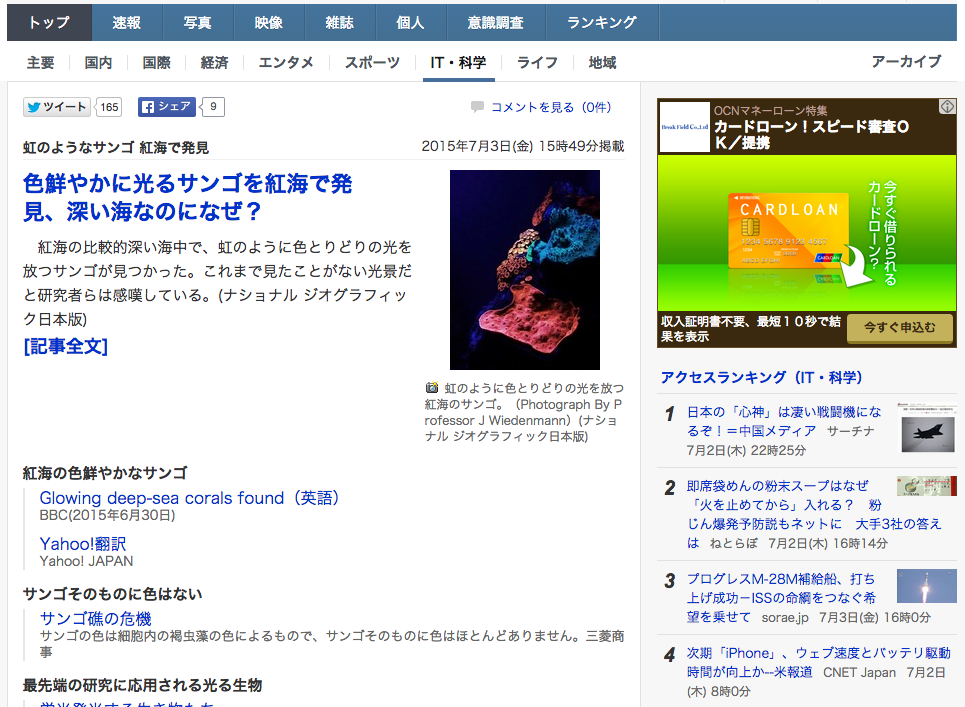Screen dimensions: 965x707
Task: Go to the 経済 category
Action: [214, 62]
